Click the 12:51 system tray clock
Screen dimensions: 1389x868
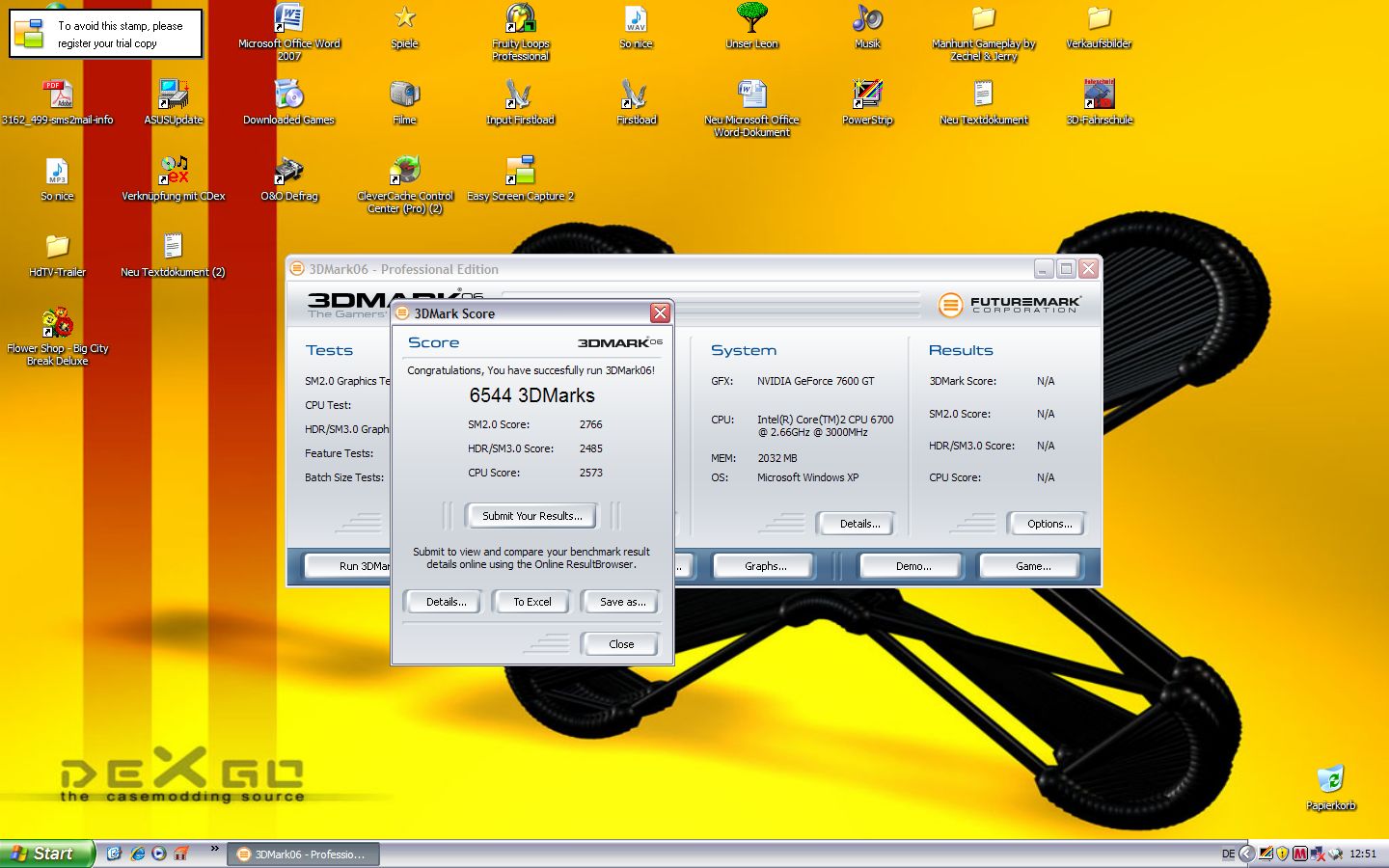click(1363, 854)
